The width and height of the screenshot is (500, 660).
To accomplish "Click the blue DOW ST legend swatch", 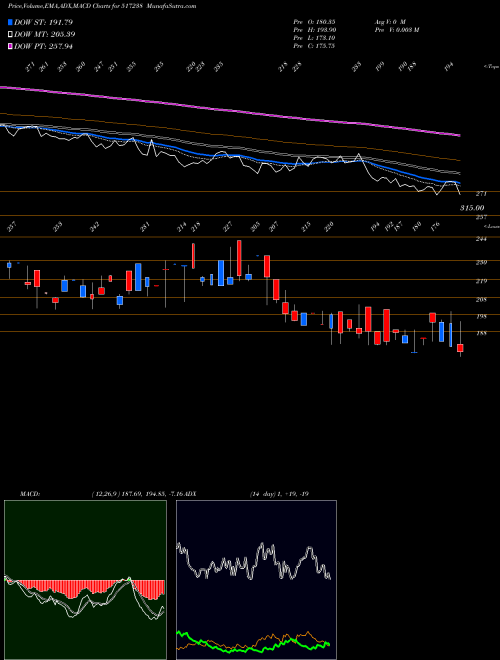I will click(10, 22).
